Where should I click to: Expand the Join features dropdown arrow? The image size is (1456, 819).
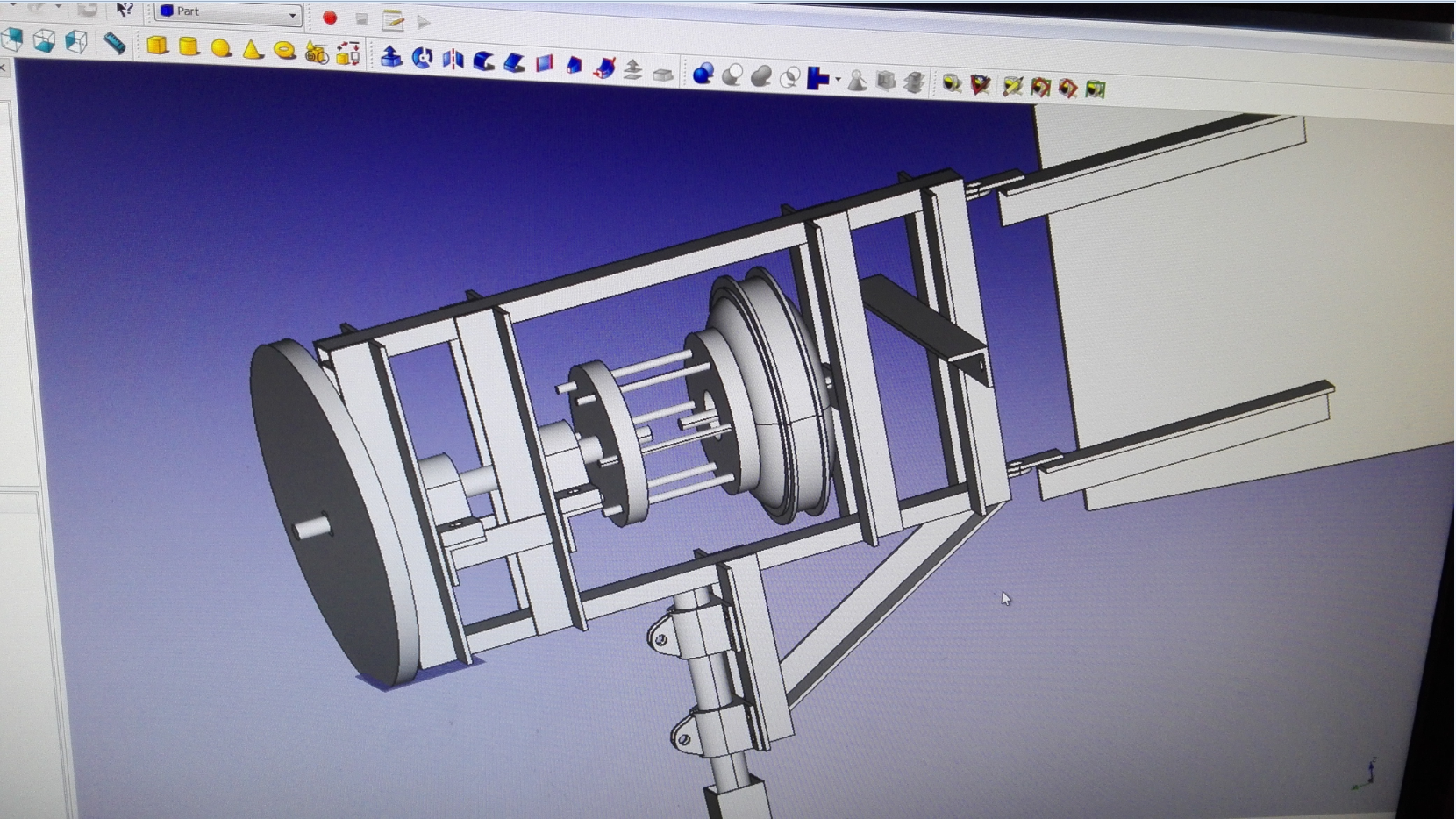coord(839,81)
